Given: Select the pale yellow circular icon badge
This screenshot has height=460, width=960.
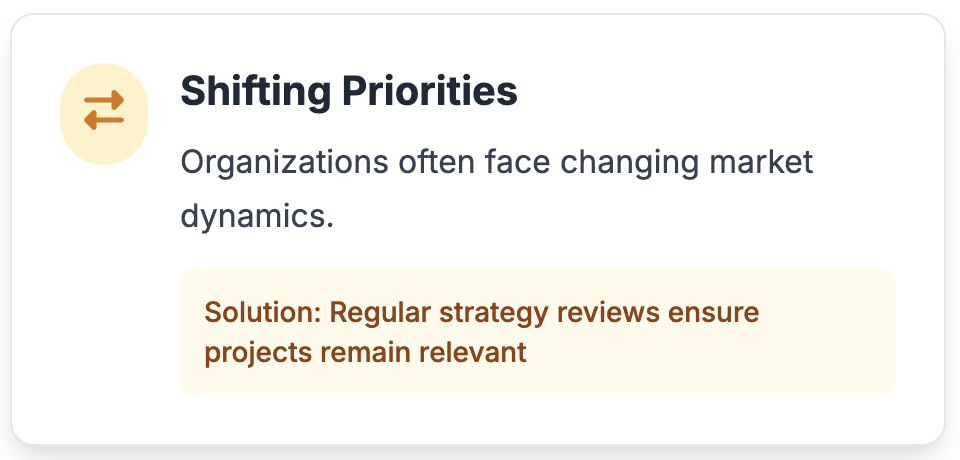Looking at the screenshot, I should 104,113.
